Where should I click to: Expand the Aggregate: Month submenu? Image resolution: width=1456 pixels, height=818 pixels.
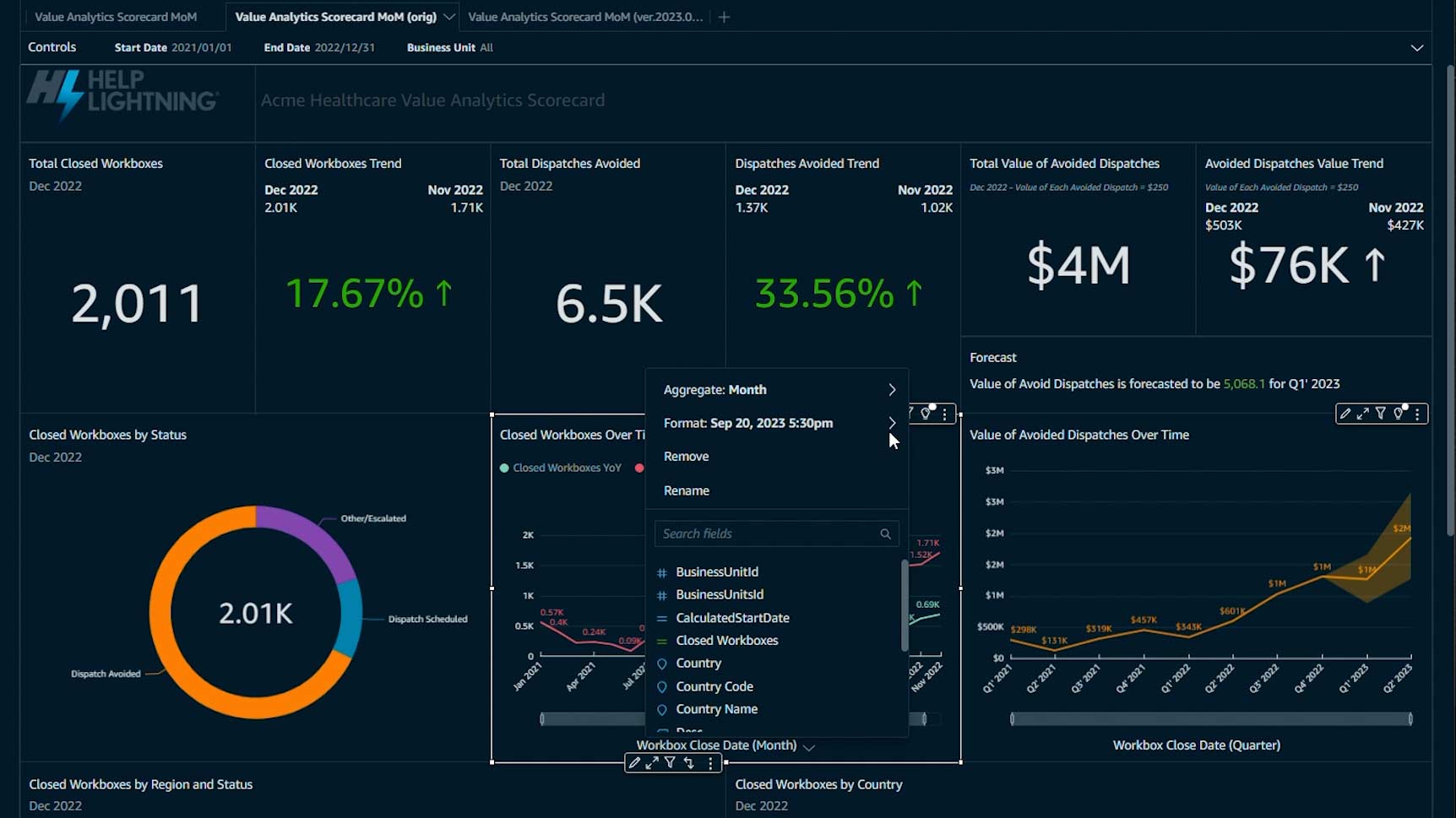click(892, 390)
